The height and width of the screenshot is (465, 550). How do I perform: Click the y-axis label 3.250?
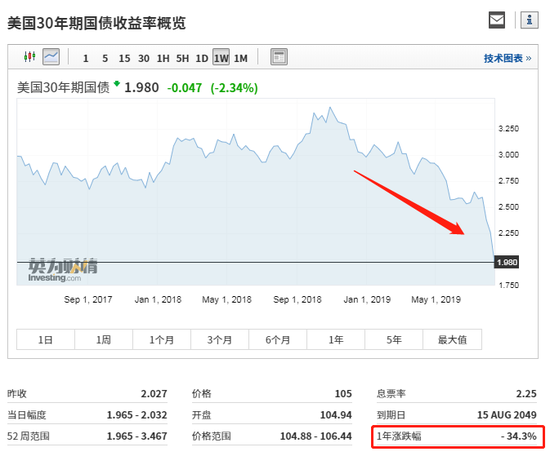pos(508,129)
